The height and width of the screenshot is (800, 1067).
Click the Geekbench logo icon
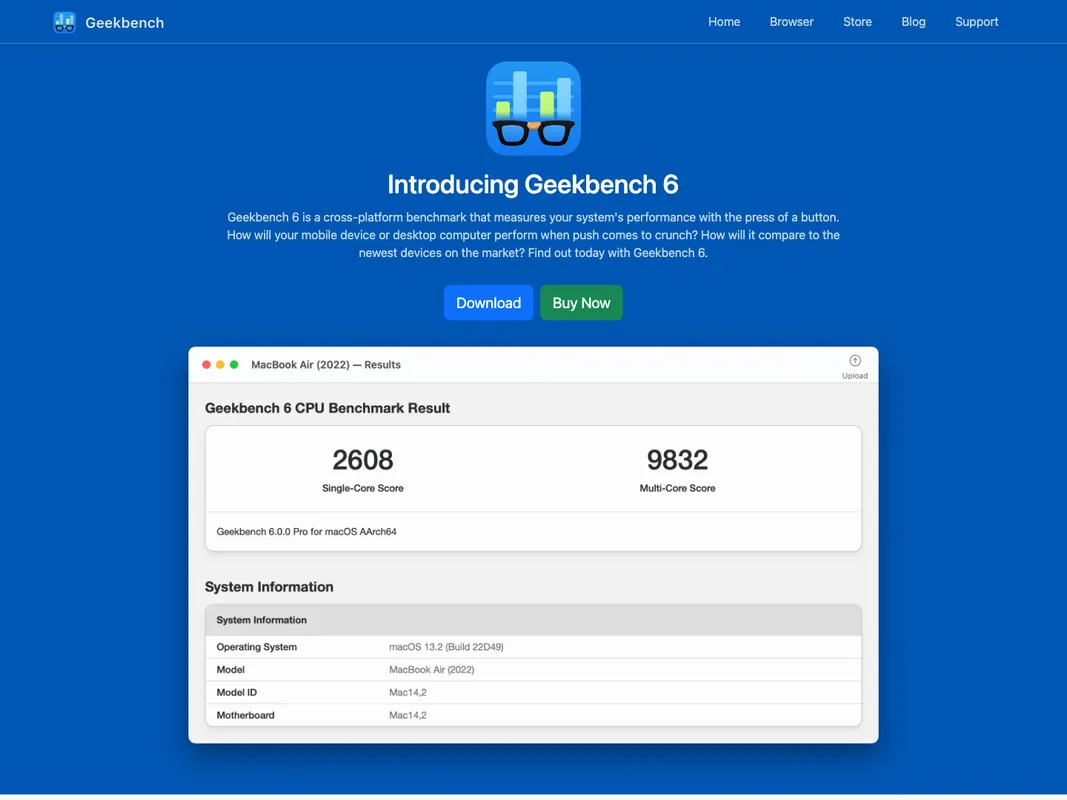[64, 22]
